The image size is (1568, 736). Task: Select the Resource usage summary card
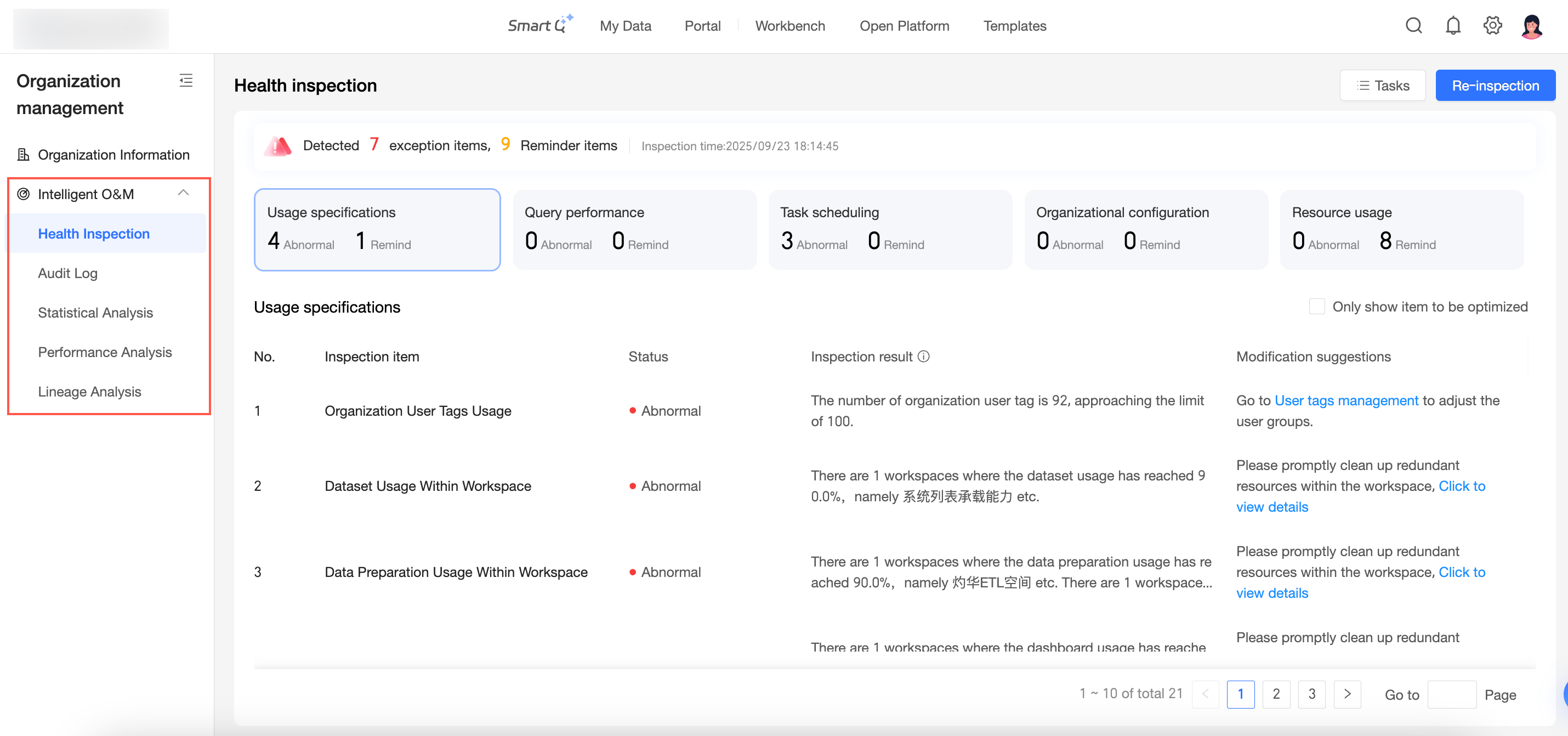tap(1401, 229)
